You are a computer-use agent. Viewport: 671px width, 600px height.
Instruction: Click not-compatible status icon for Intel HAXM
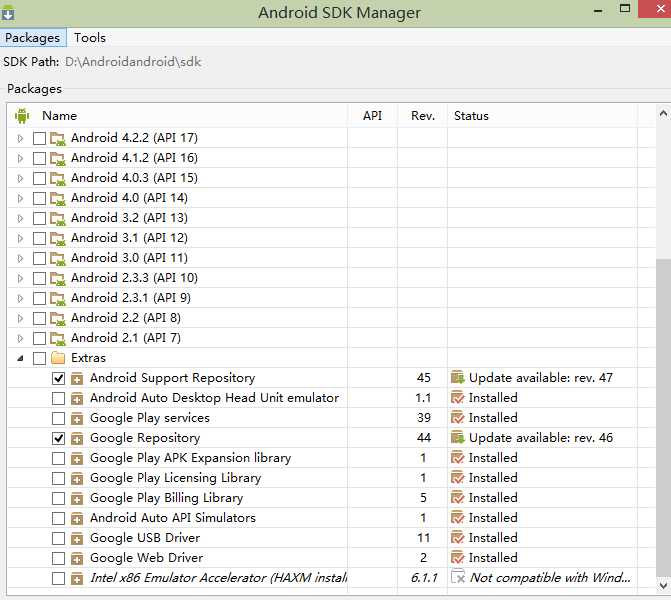pos(458,577)
